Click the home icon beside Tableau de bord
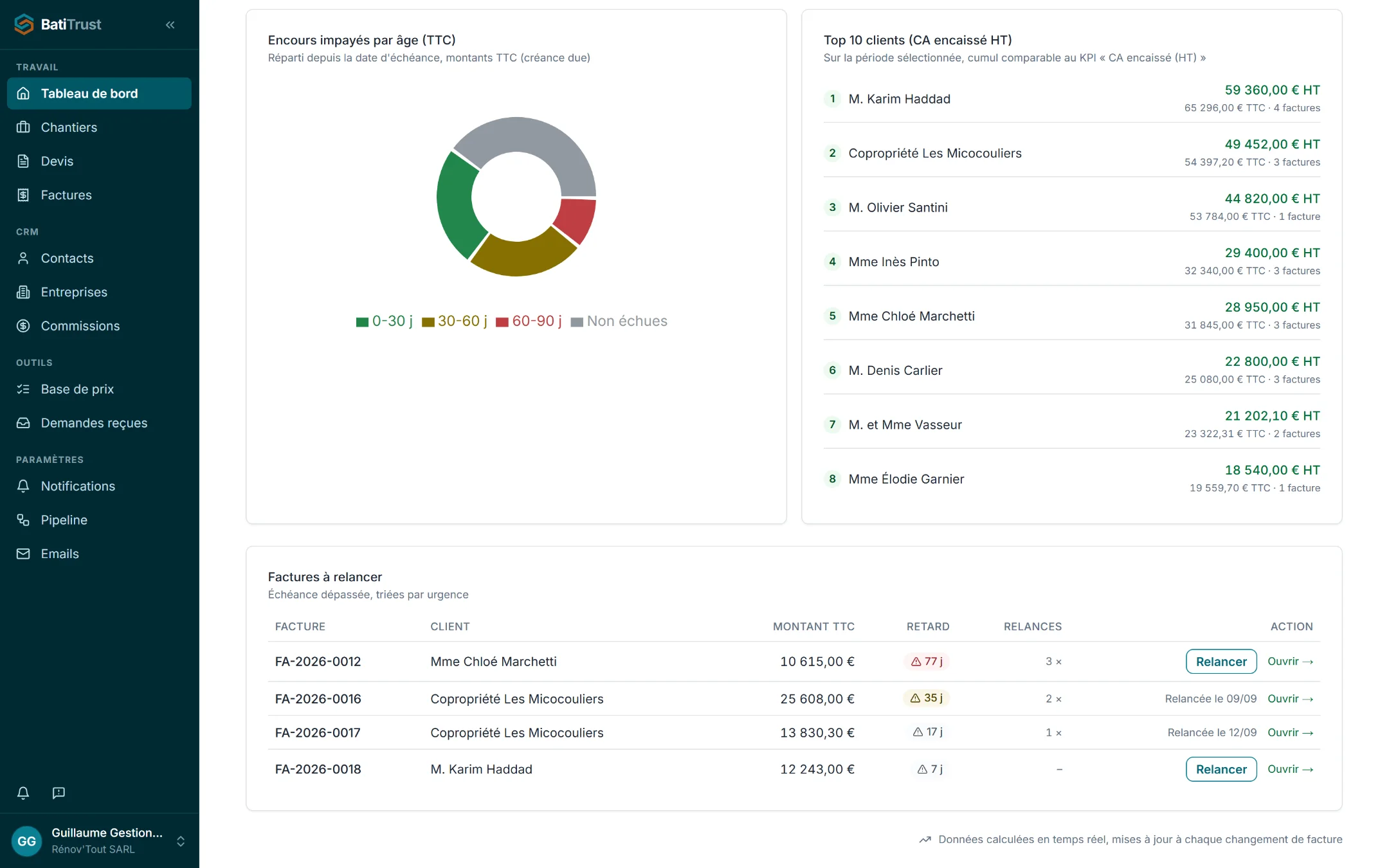This screenshot has height=868, width=1389. point(23,93)
